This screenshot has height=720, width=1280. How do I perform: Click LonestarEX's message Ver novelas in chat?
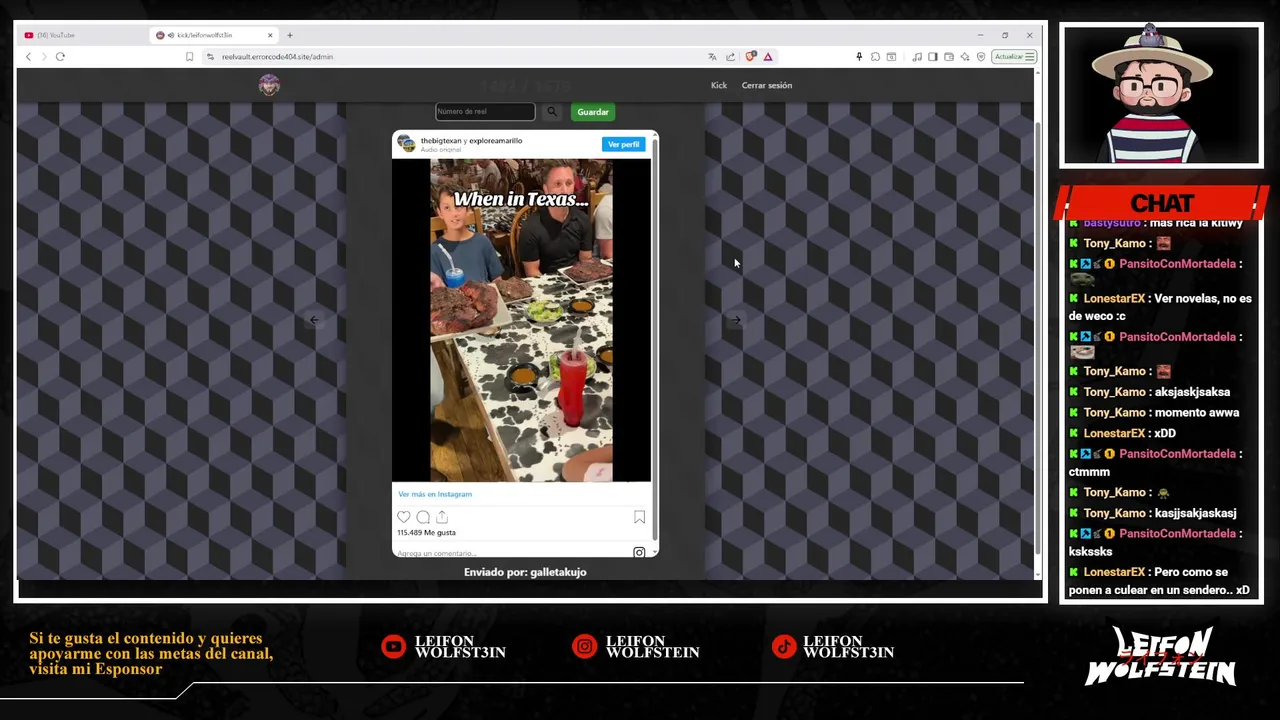click(x=1159, y=307)
